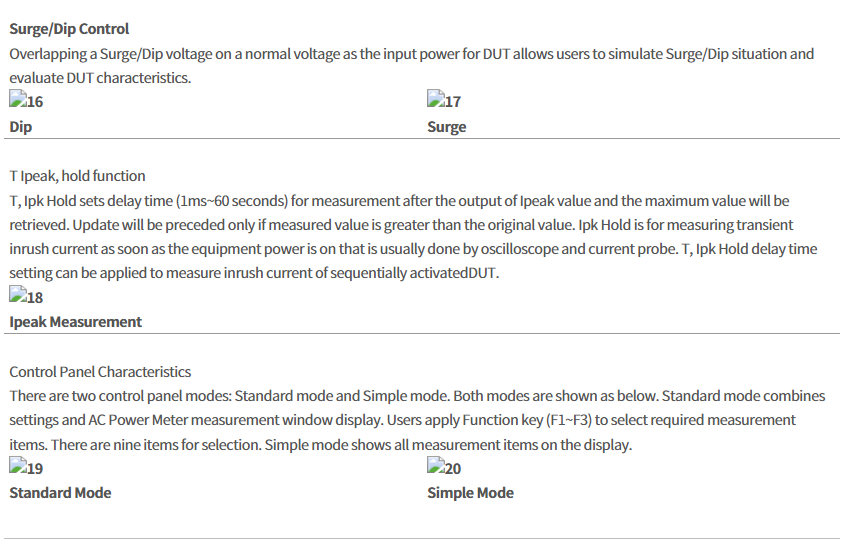
Task: Click the Ipk Hold delay time paragraph
Action: pos(413,237)
